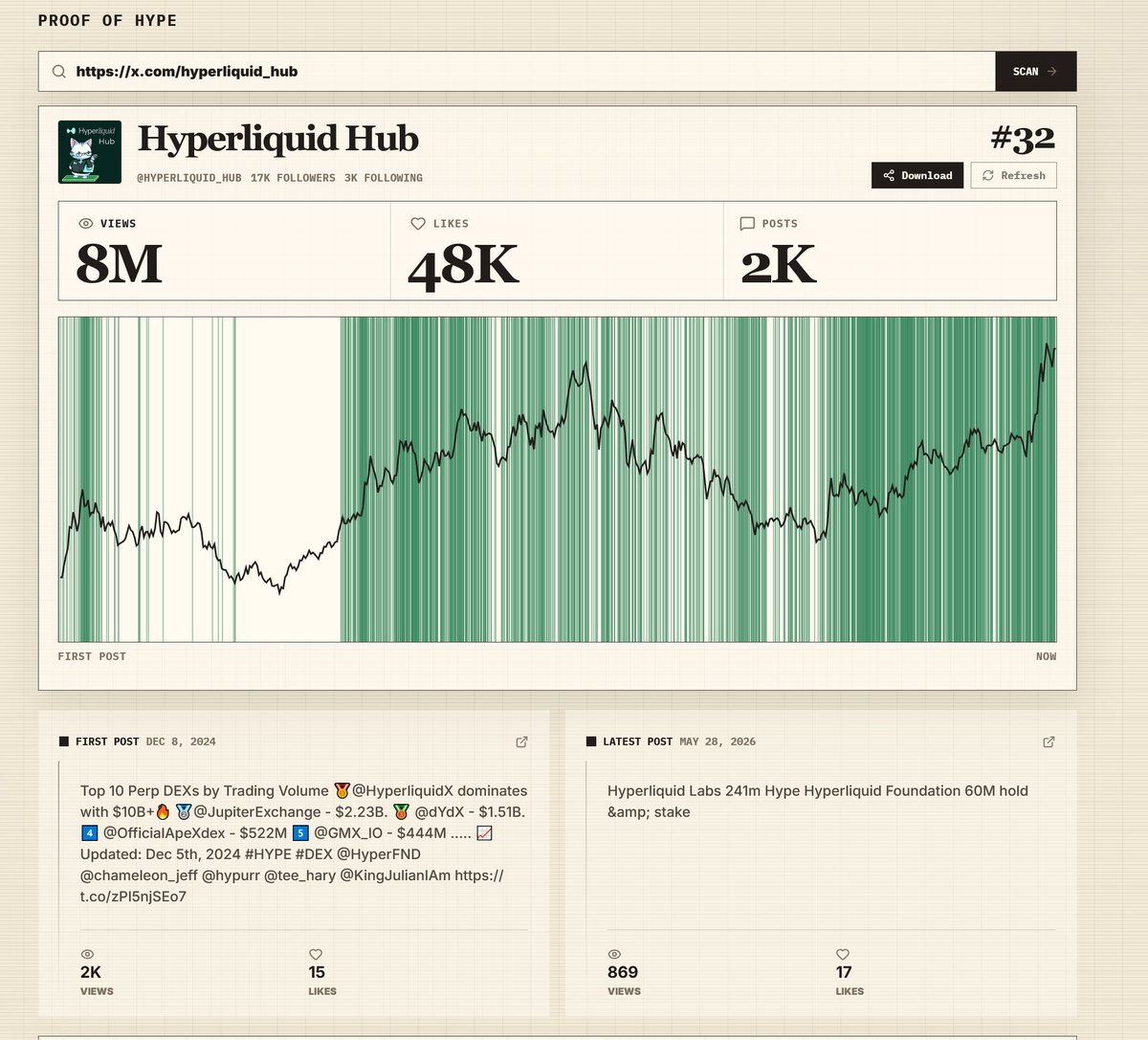
Task: Click the #32 rank number
Action: click(x=1023, y=139)
